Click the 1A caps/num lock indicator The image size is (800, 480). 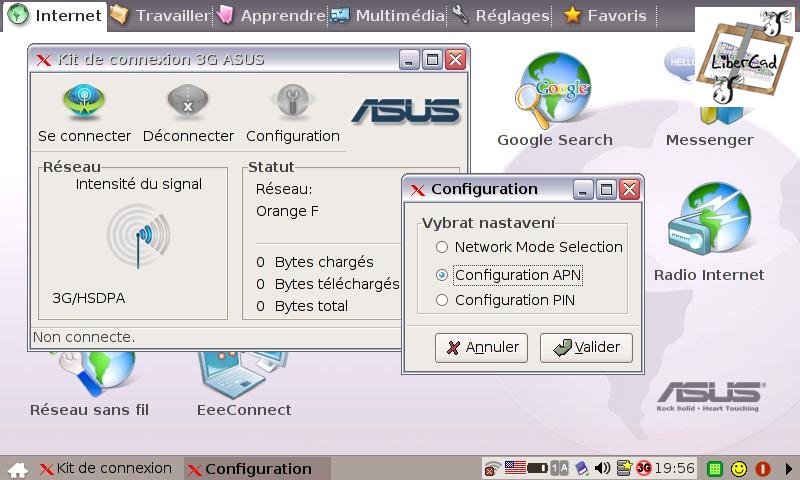(559, 468)
